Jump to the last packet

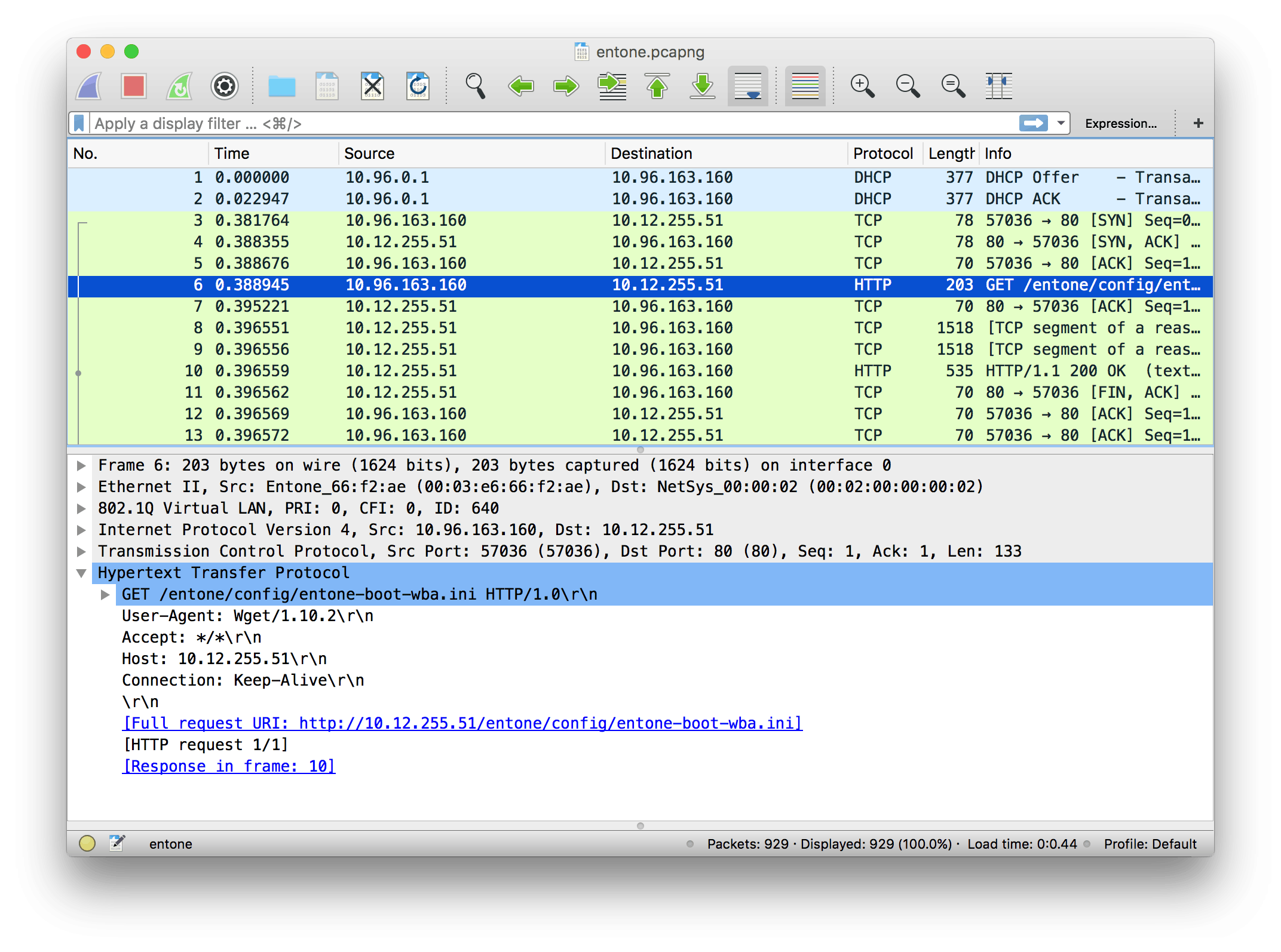tap(702, 86)
